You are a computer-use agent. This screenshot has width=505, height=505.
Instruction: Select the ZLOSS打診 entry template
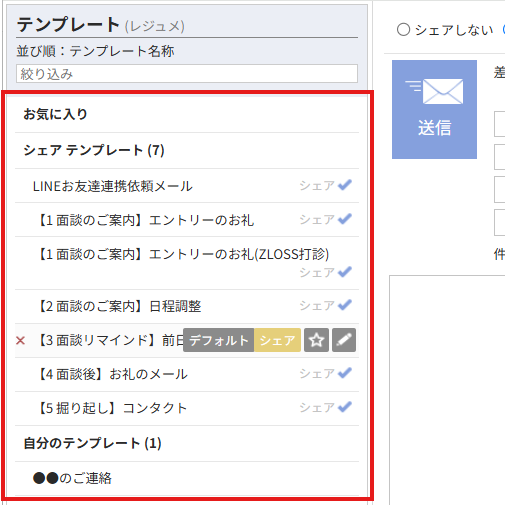click(187, 263)
